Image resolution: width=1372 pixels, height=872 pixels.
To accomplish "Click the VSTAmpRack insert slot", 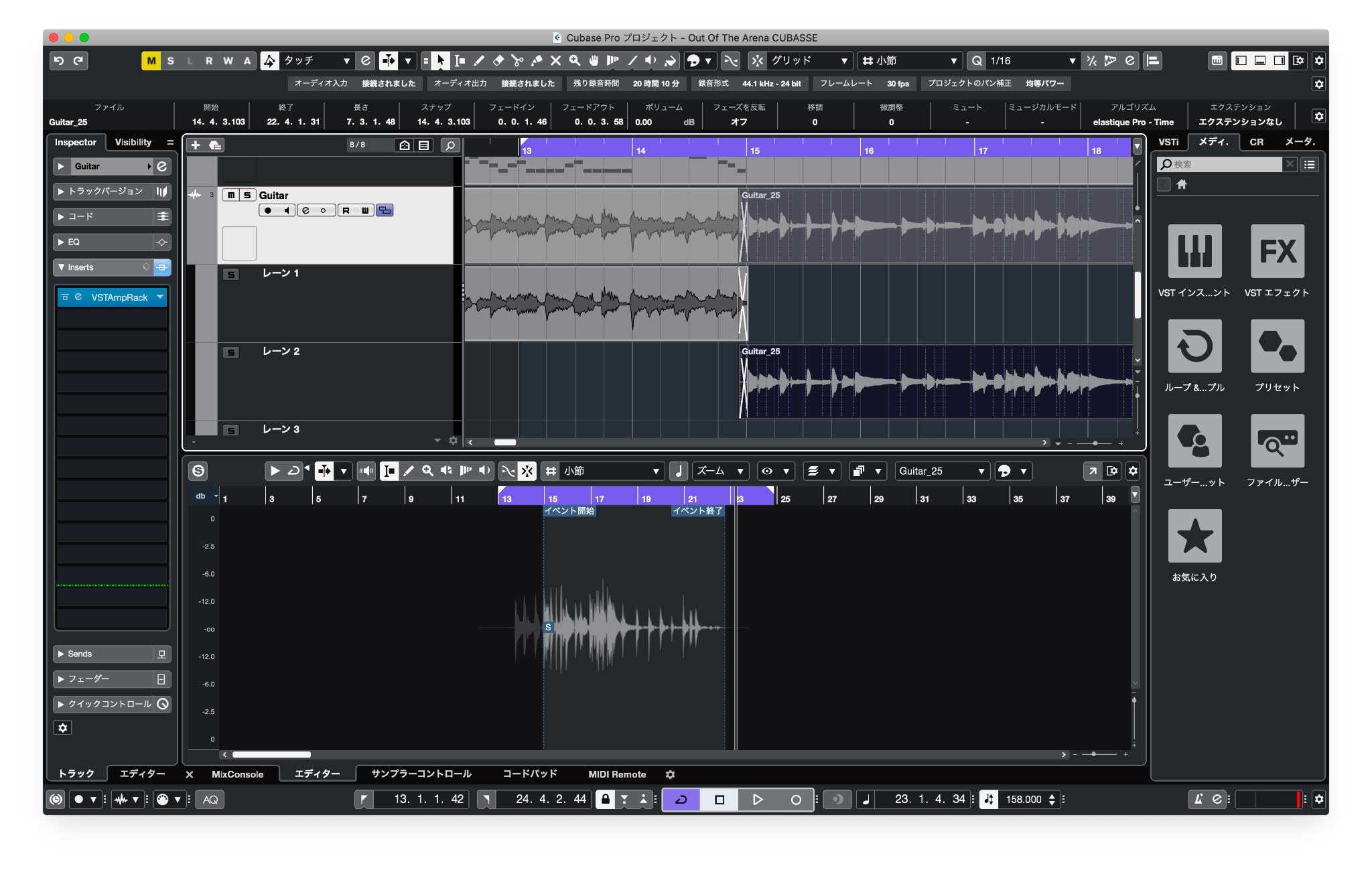I will click(112, 297).
